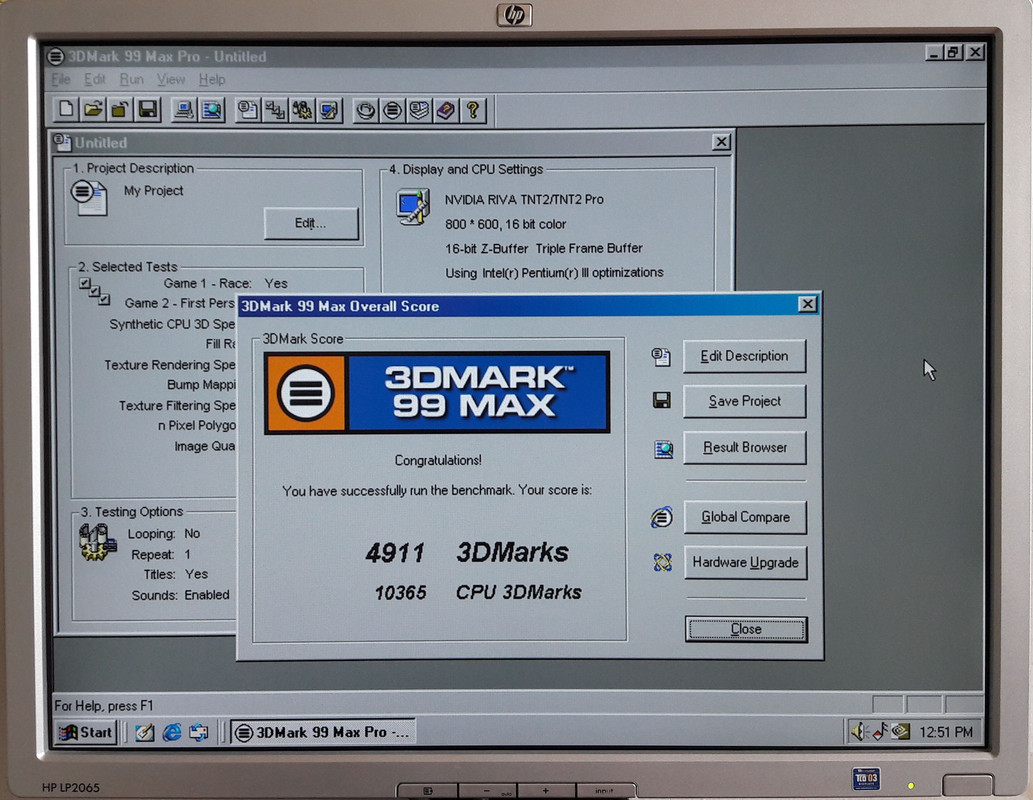Click the stacked pages batch toolbar icon
Screen dimensions: 1033x800
tap(419, 110)
